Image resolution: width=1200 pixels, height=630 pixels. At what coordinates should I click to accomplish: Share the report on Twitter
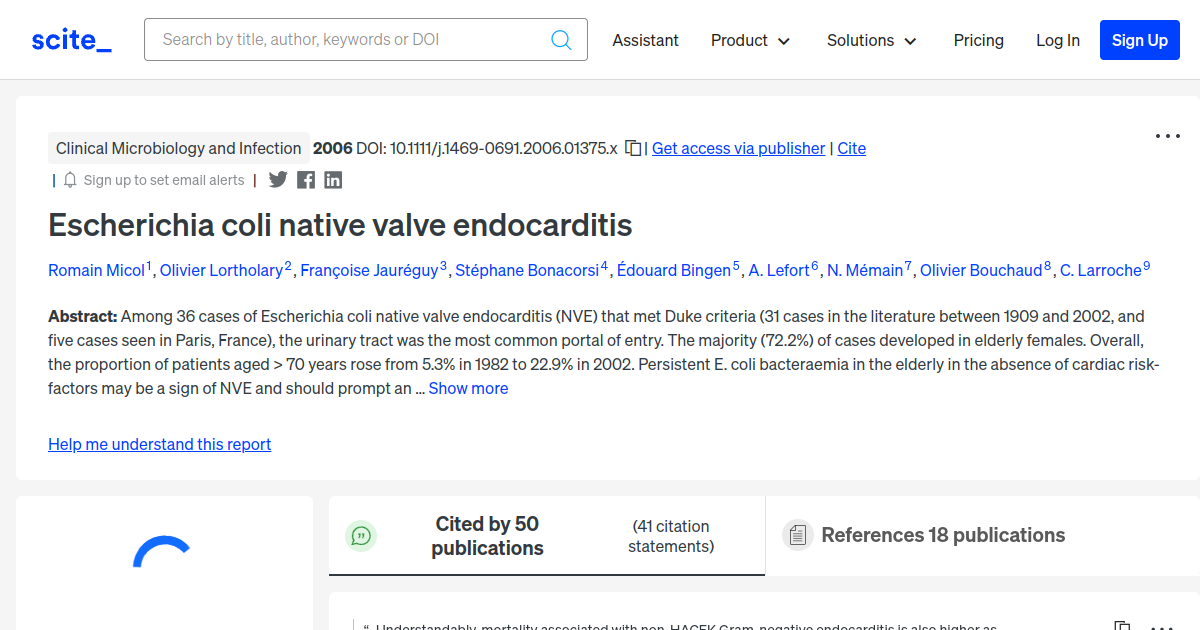pos(278,180)
